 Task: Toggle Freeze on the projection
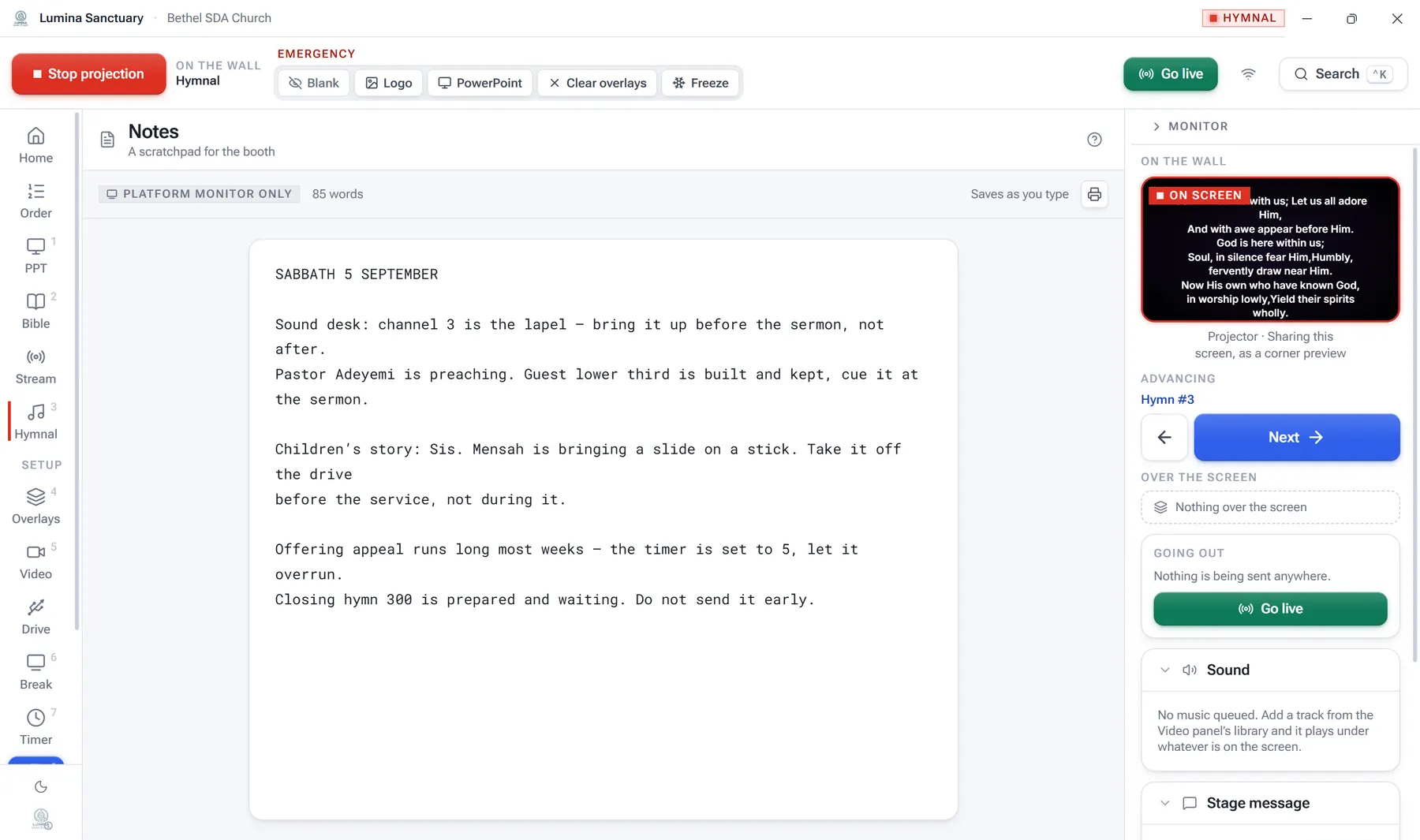click(701, 83)
